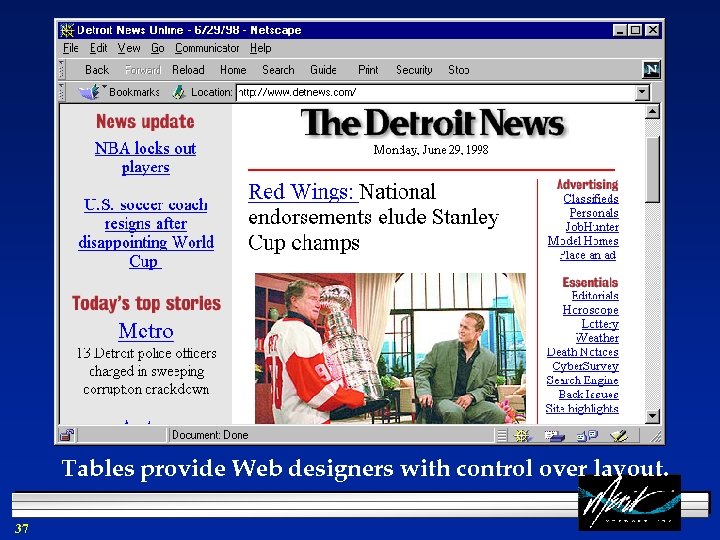The image size is (720, 540).
Task: Open the Lottery link
Action: (x=600, y=324)
